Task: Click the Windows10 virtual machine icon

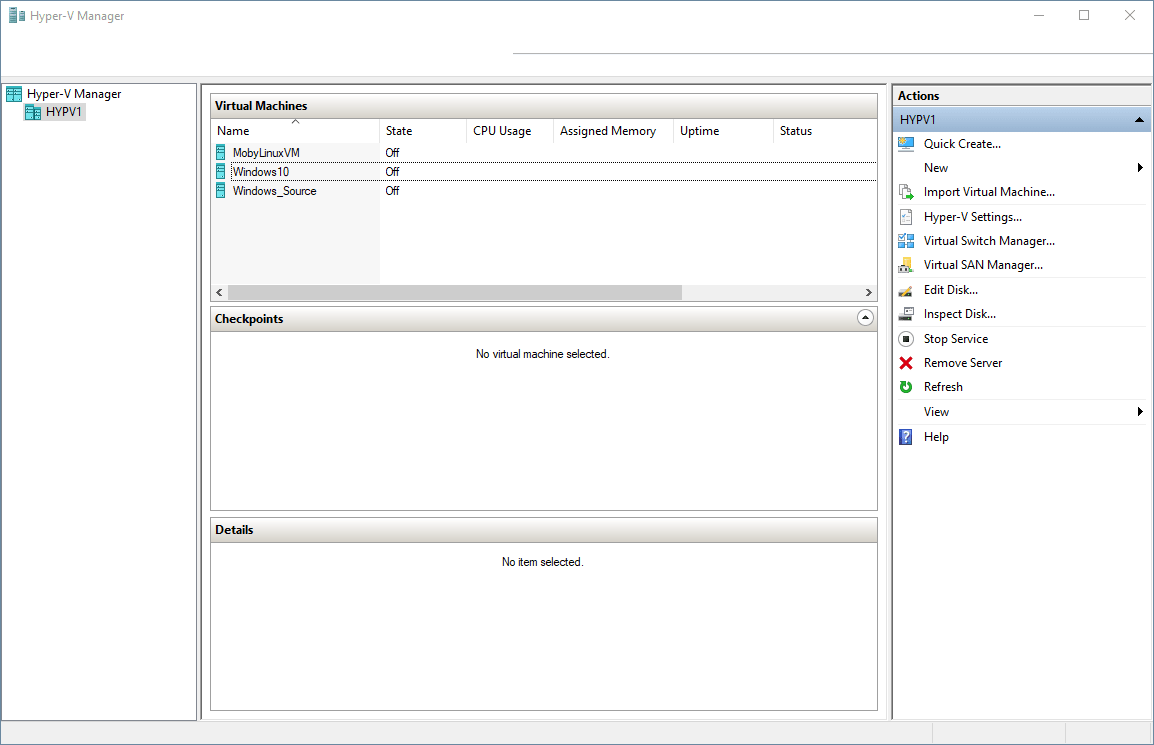Action: (x=221, y=172)
